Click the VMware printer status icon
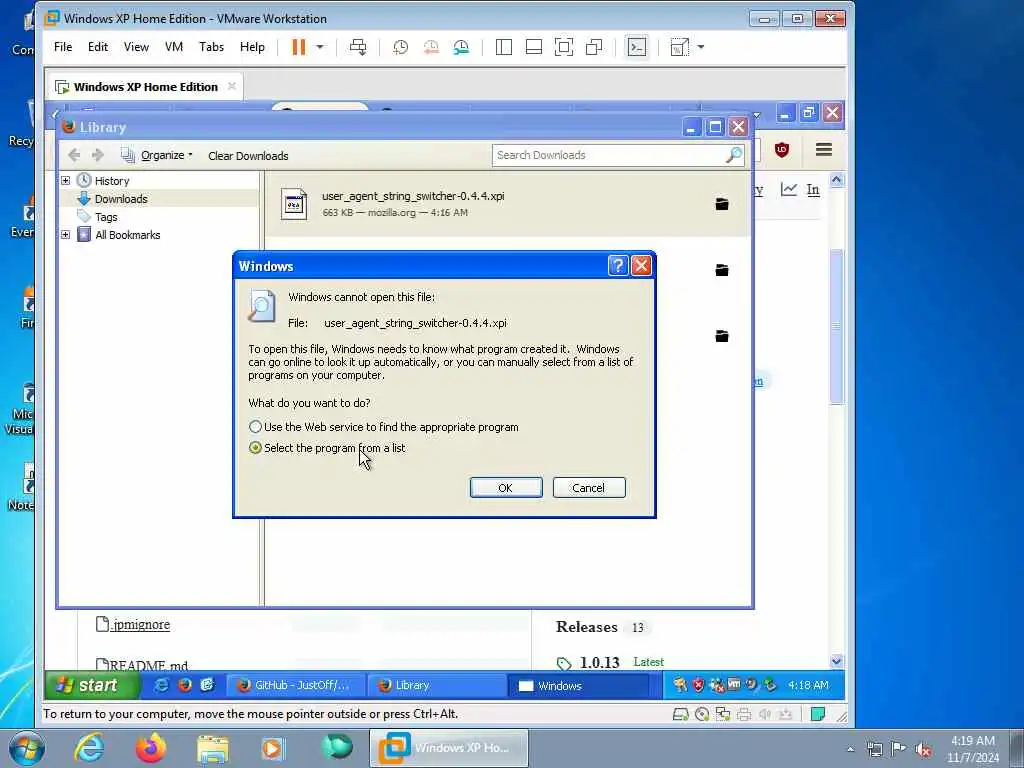Screen dimensions: 1024x768 click(744, 714)
